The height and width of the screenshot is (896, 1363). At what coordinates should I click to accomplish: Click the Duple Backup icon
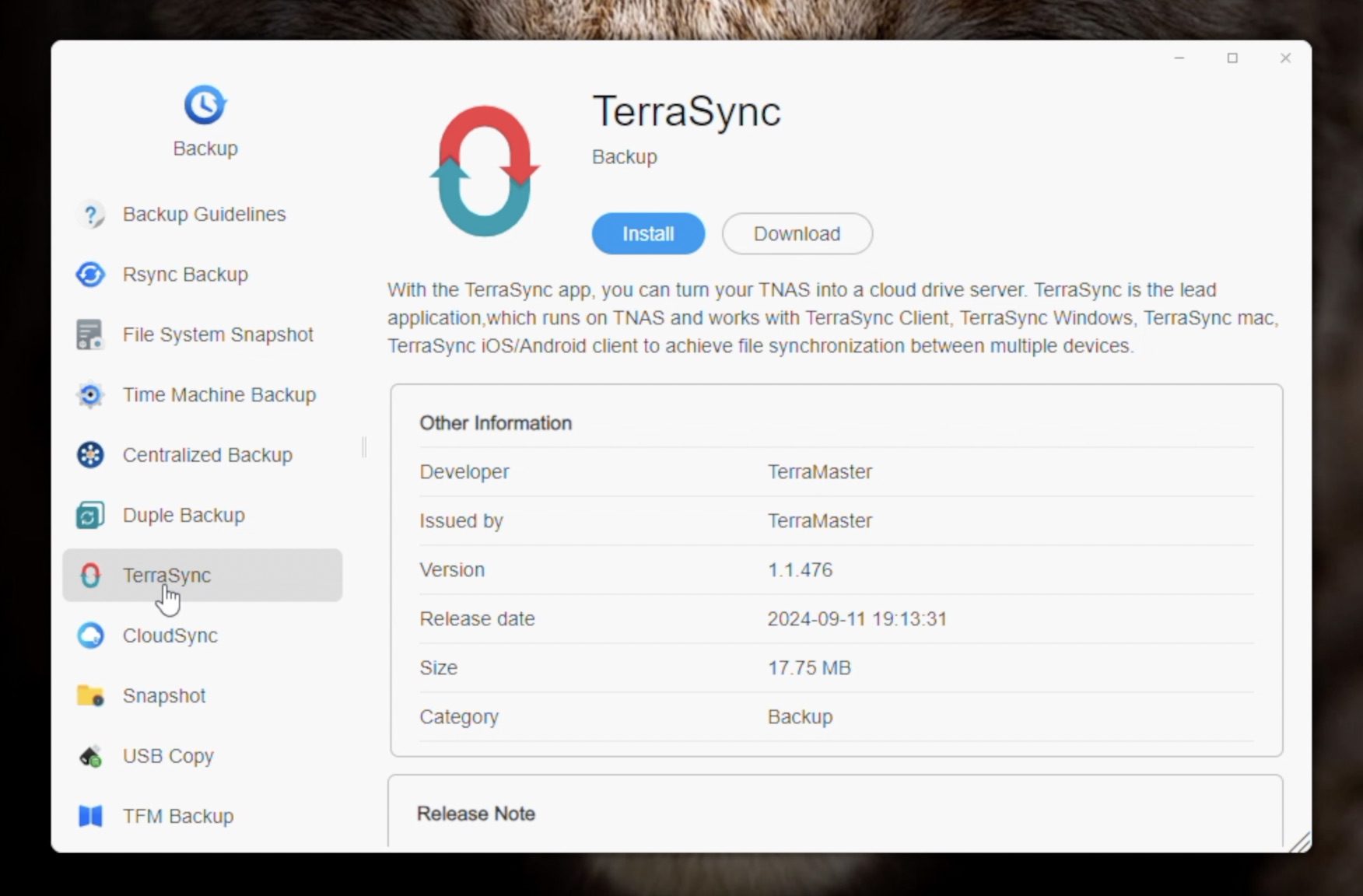point(90,515)
